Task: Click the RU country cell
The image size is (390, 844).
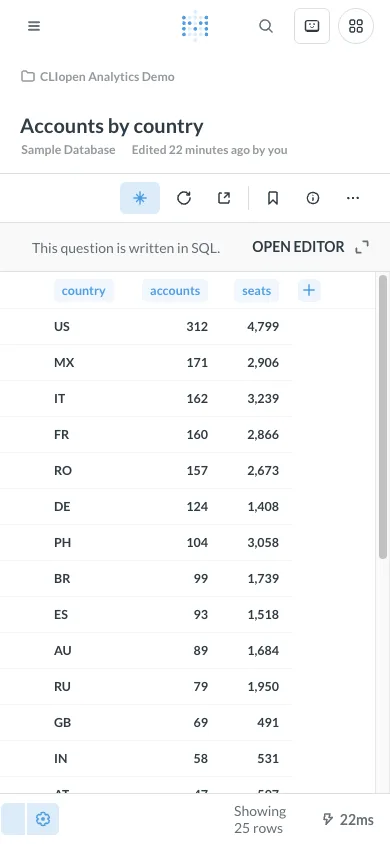Action: coord(62,686)
